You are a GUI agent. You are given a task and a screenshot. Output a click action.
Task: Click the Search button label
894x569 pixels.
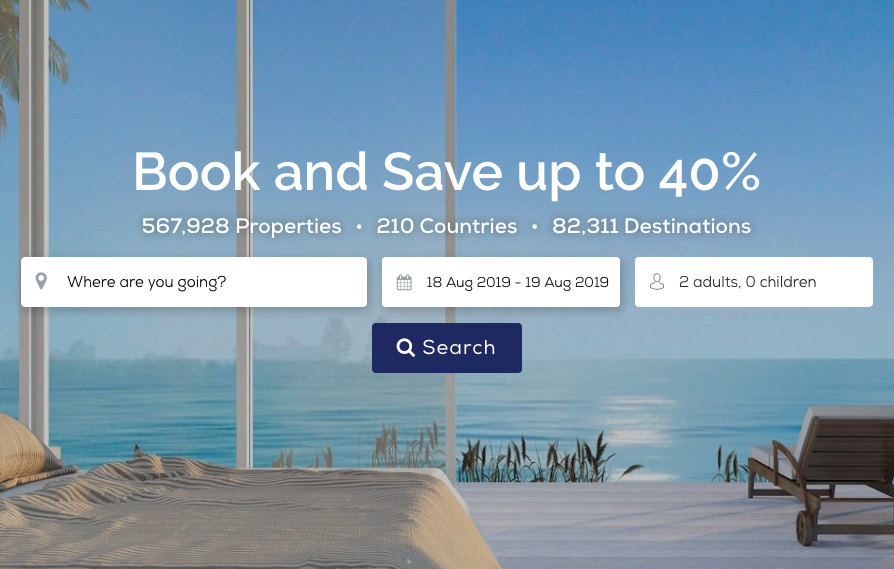click(x=458, y=348)
